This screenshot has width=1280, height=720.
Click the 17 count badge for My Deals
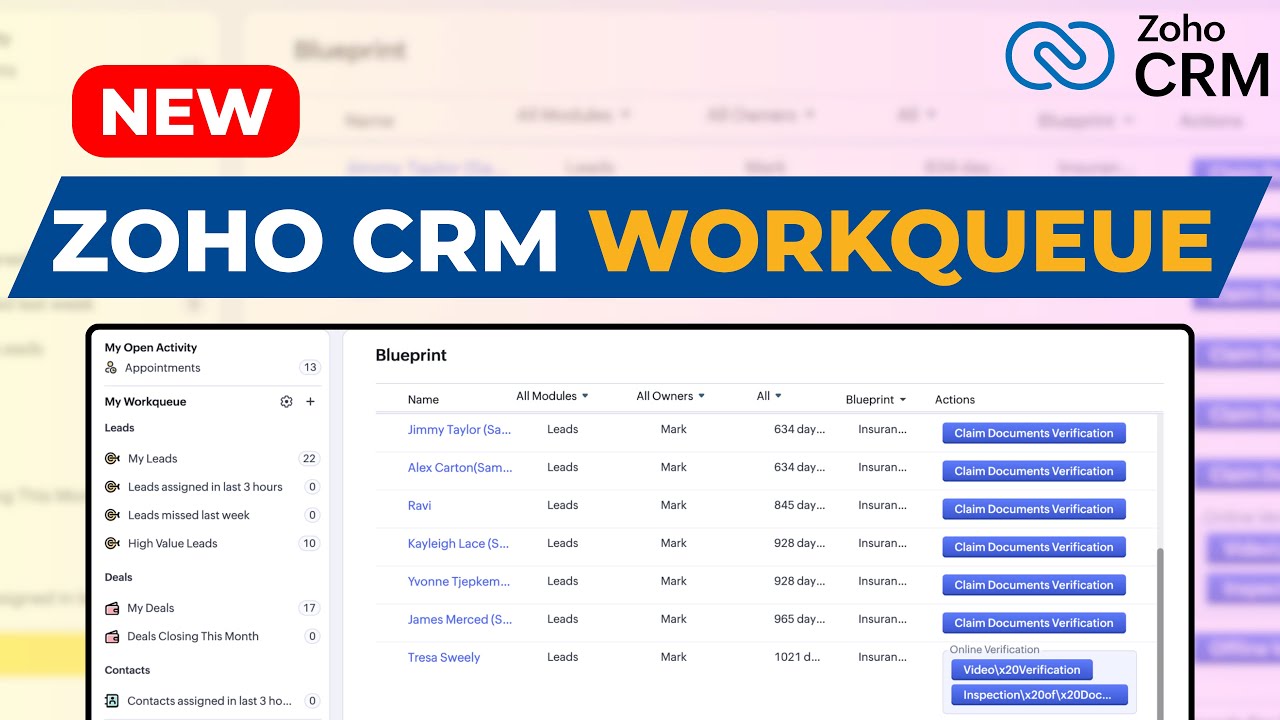[x=309, y=608]
